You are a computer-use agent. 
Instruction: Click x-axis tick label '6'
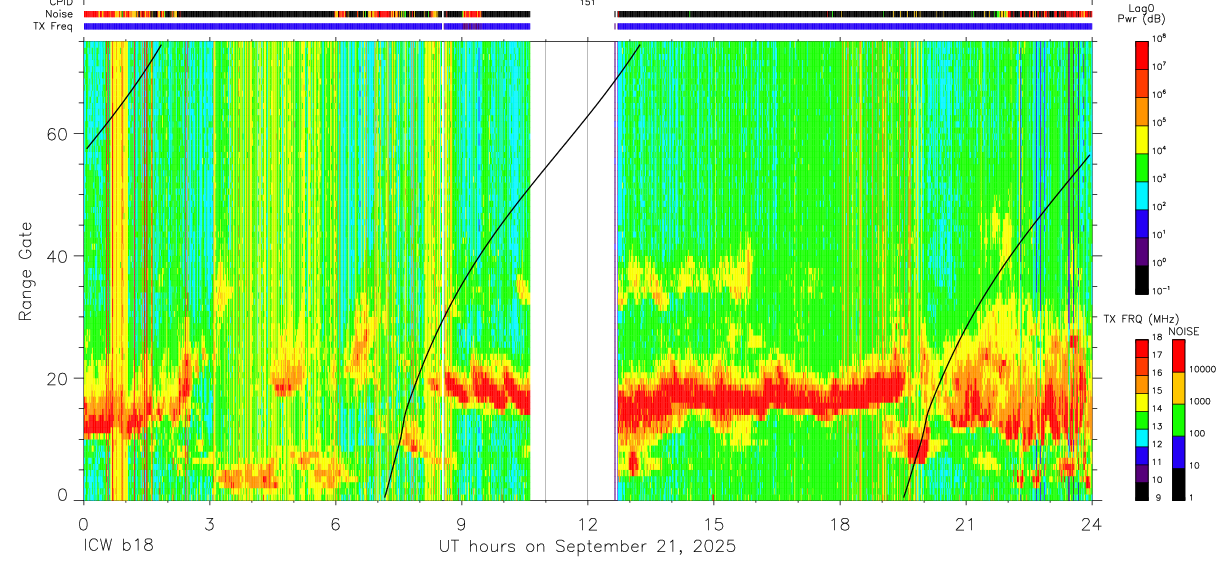point(335,524)
